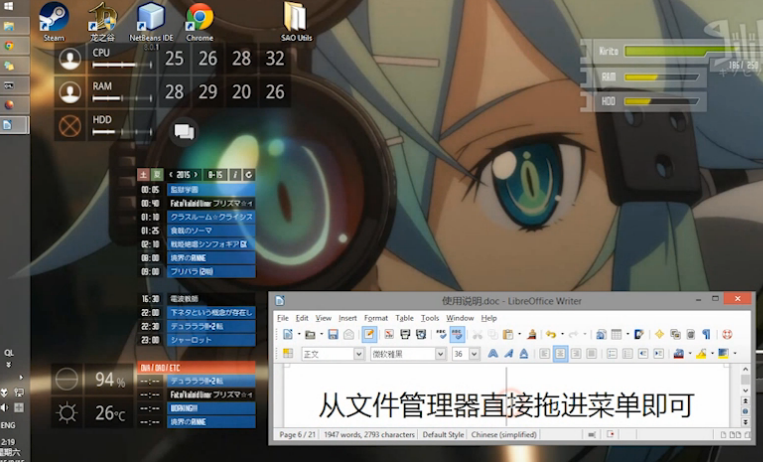The width and height of the screenshot is (763, 462).
Task: Open the Table icon dropdown arrow
Action: (627, 334)
